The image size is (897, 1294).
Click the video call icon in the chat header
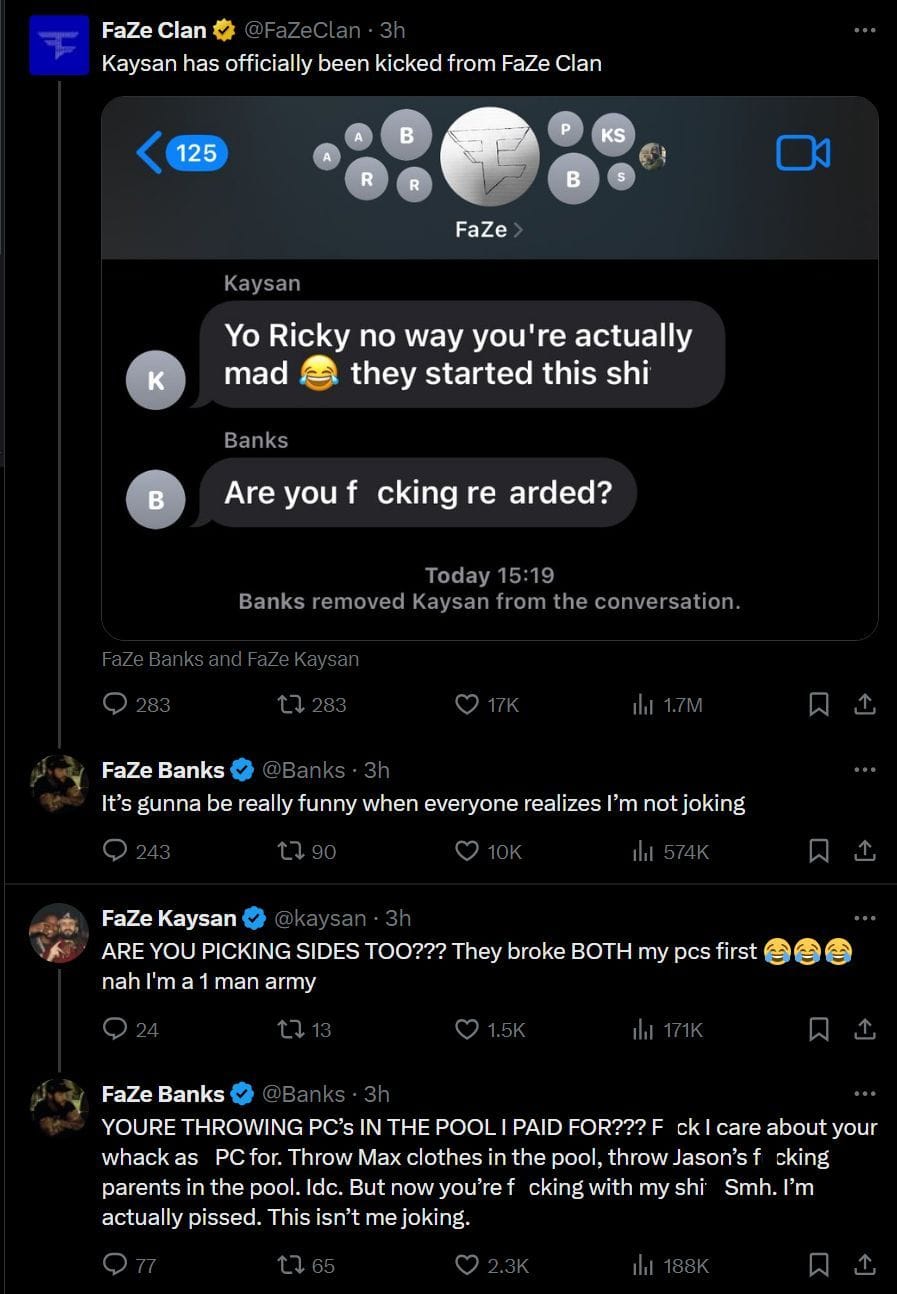point(801,152)
